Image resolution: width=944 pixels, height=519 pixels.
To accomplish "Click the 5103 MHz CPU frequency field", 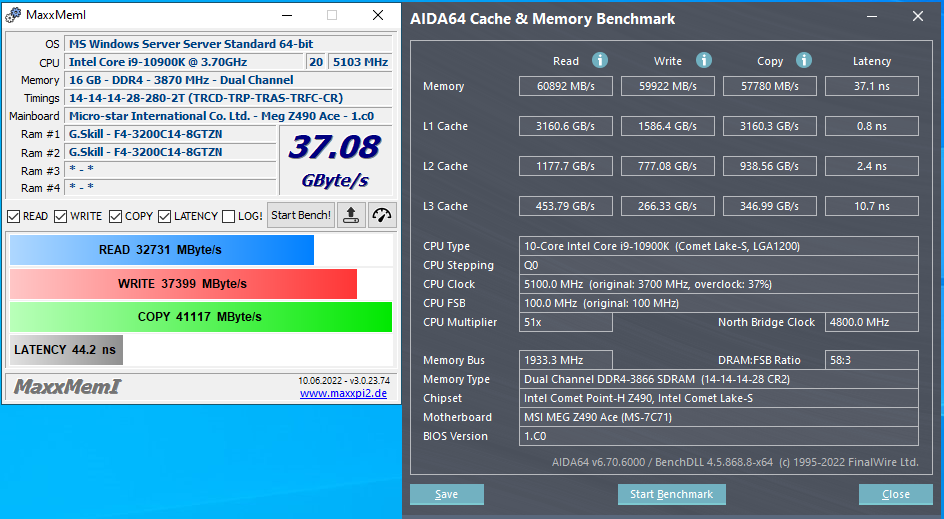I will coord(360,62).
